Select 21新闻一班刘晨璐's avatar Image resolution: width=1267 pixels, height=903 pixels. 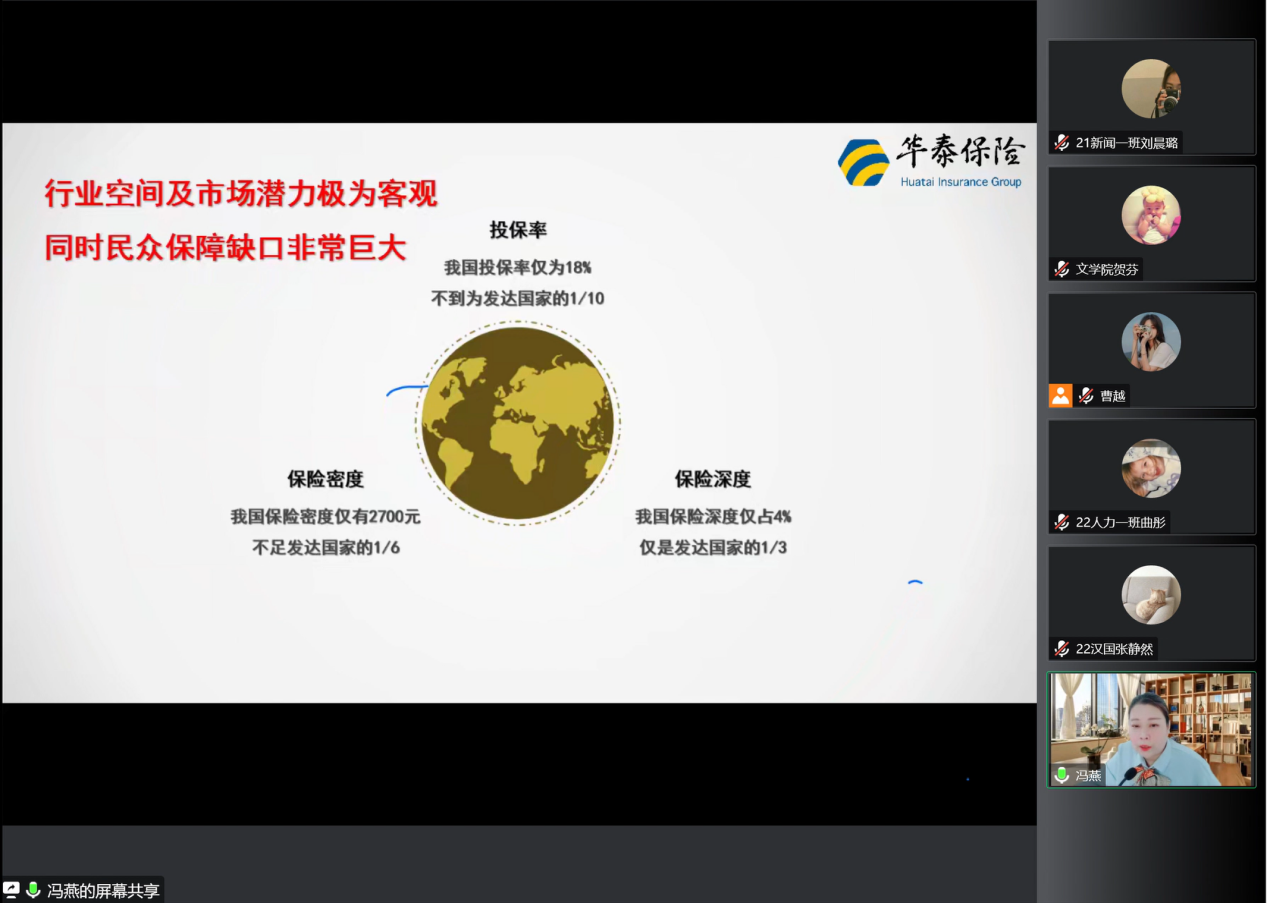(1151, 89)
